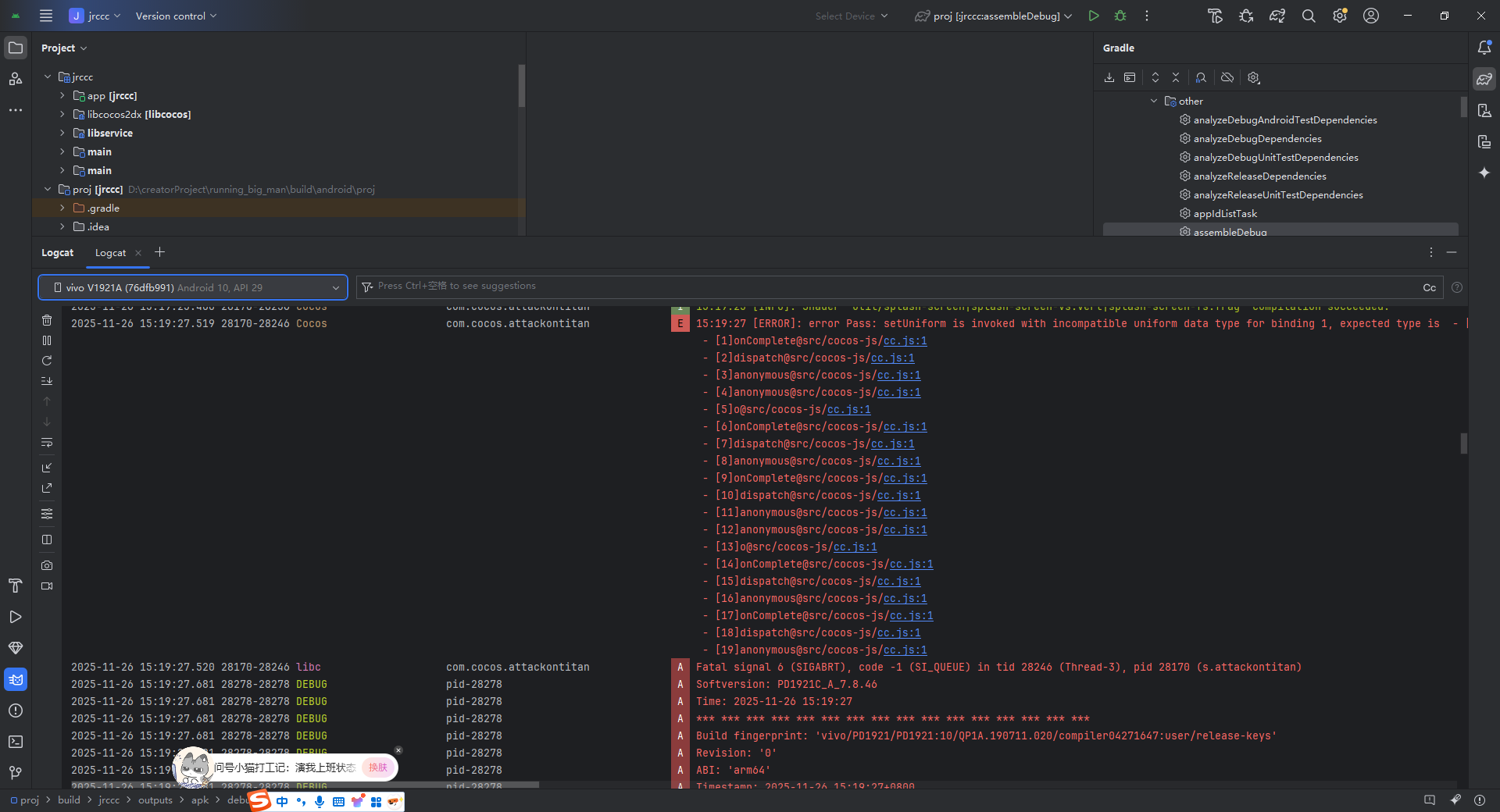Switch to the second Logcat tab
Screen dimensions: 1500x812
click(x=110, y=253)
